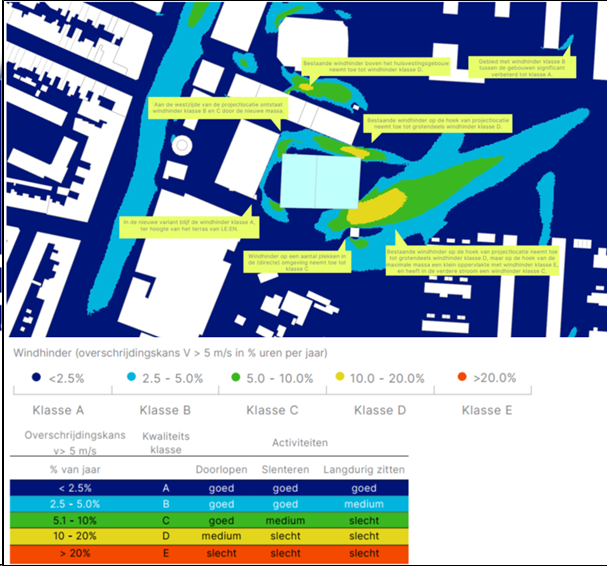Click the yellow 10.0 - 20.0% legend dot

point(340,376)
